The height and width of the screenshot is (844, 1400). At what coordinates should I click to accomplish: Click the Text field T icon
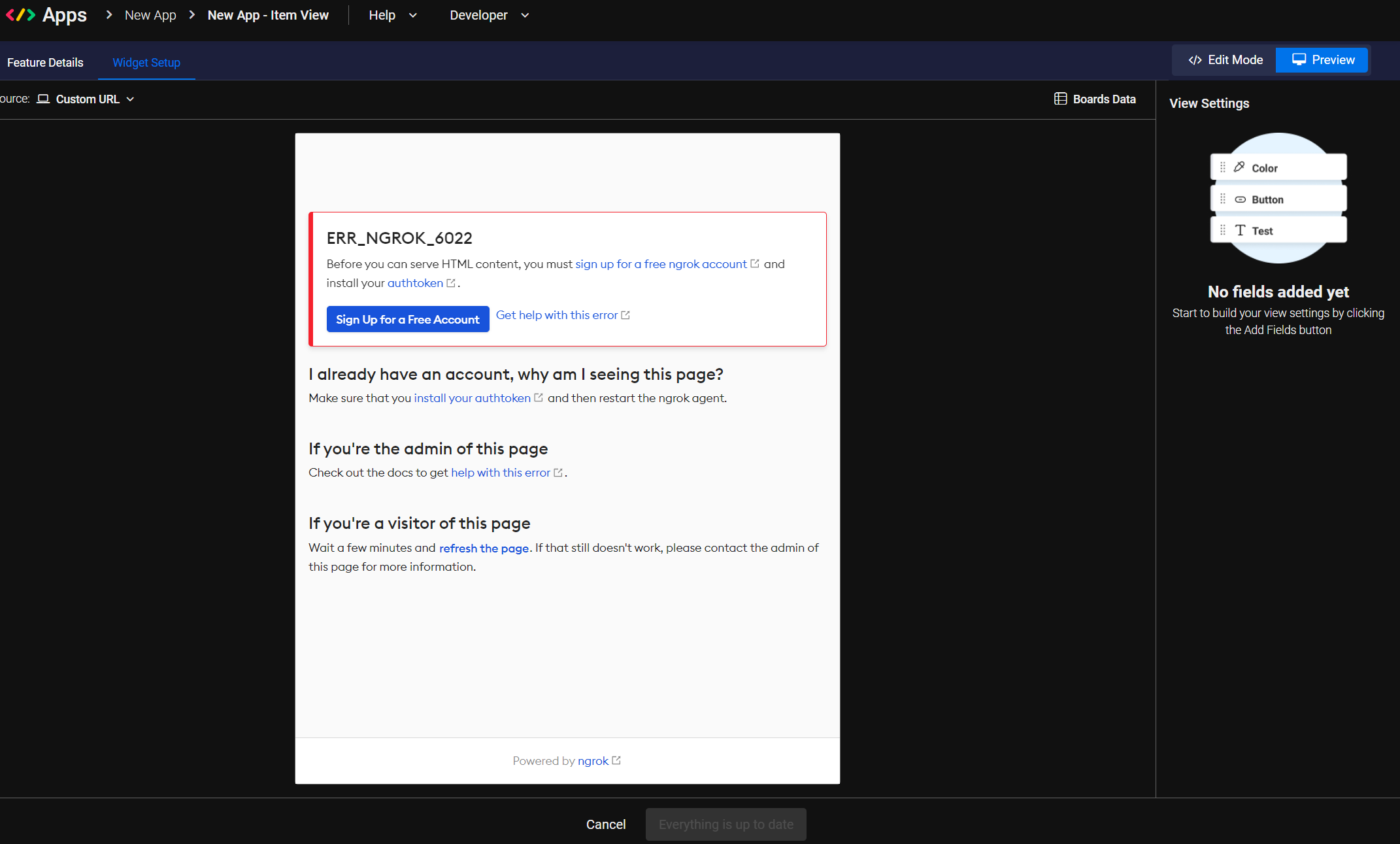click(1240, 230)
